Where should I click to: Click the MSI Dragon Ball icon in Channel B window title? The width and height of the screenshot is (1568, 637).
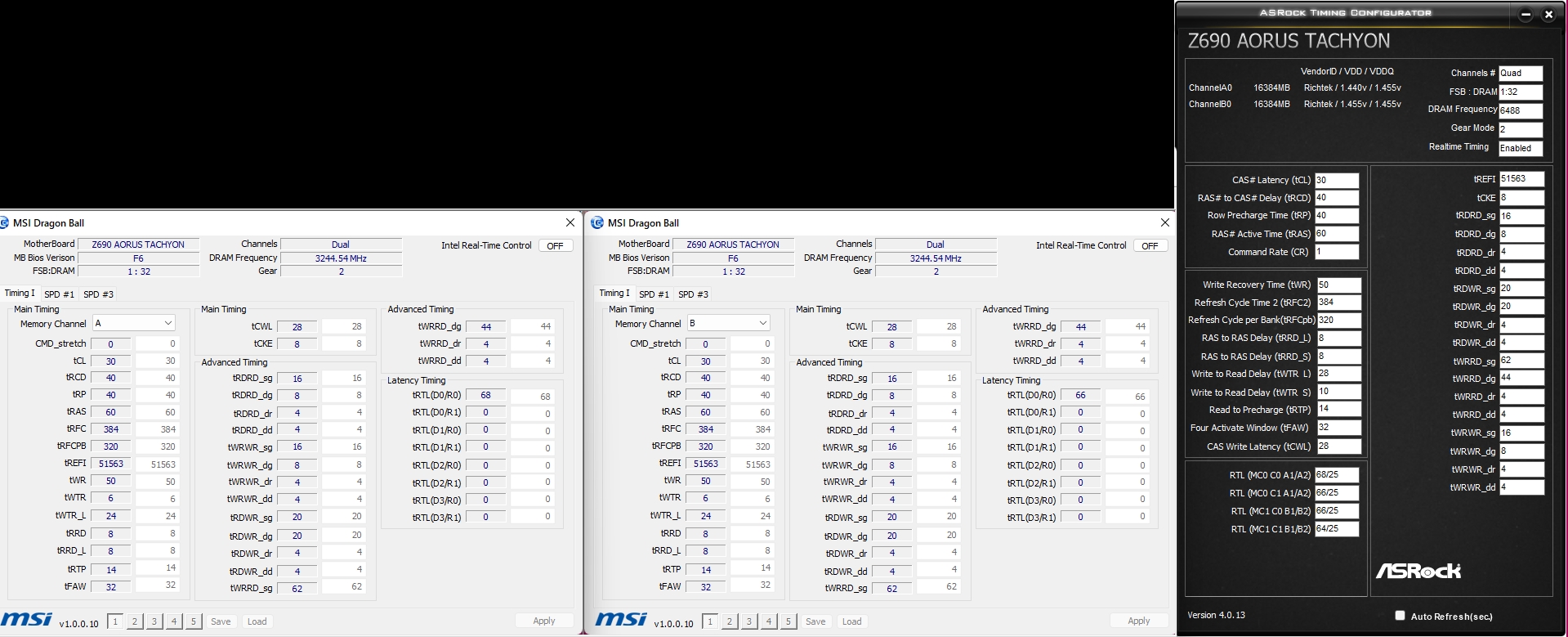coord(597,222)
